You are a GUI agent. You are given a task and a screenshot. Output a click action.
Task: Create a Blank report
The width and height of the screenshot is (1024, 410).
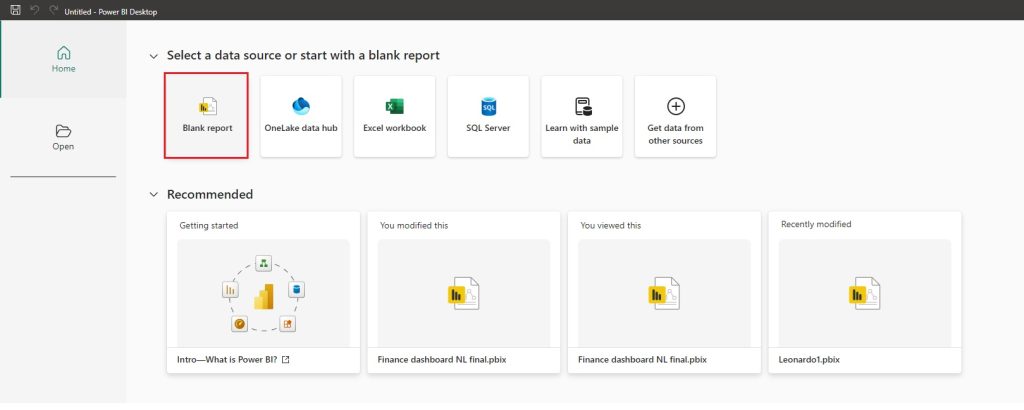point(206,116)
